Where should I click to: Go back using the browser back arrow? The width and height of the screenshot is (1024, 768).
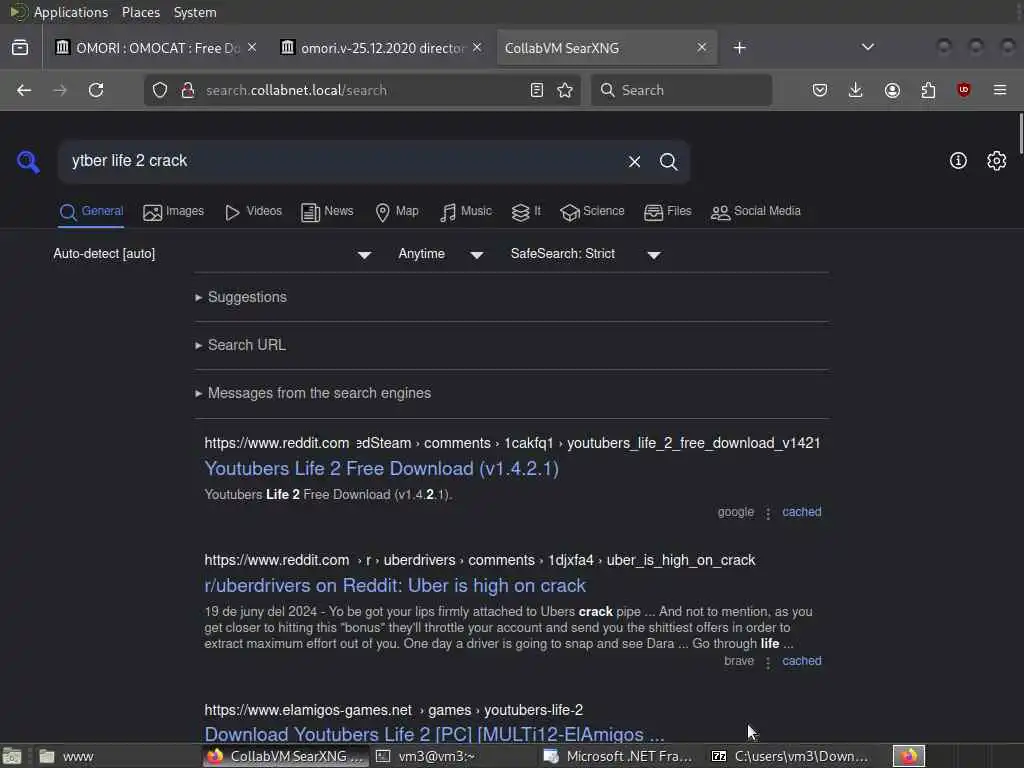pyautogui.click(x=24, y=90)
